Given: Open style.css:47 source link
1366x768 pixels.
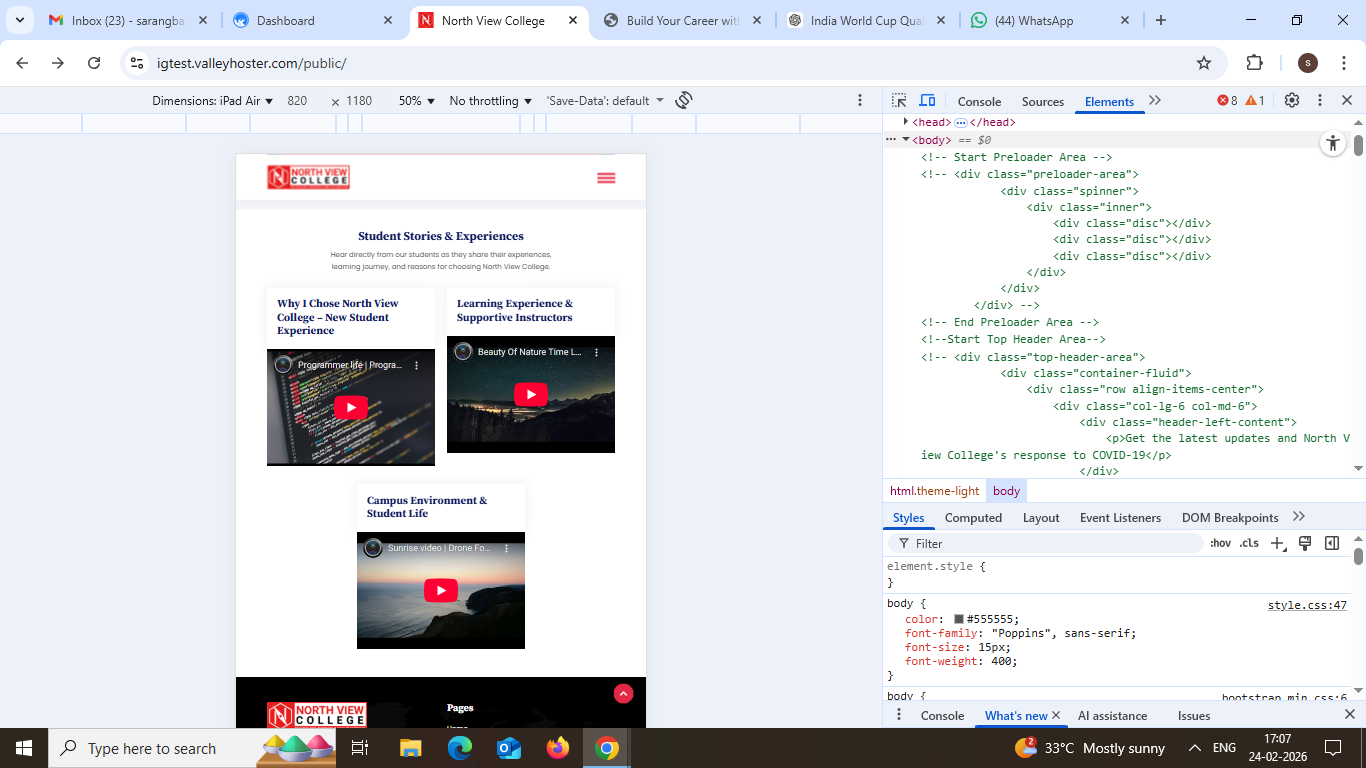Looking at the screenshot, I should pyautogui.click(x=1307, y=605).
